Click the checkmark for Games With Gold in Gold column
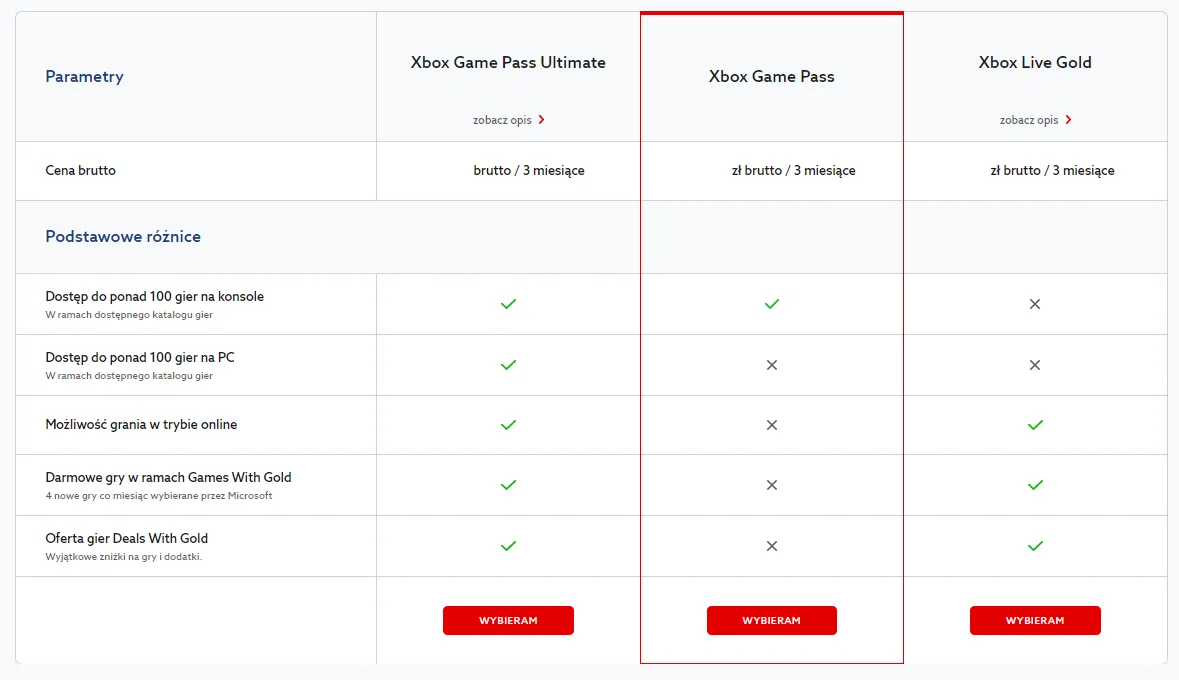This screenshot has width=1179, height=680. (x=1035, y=485)
